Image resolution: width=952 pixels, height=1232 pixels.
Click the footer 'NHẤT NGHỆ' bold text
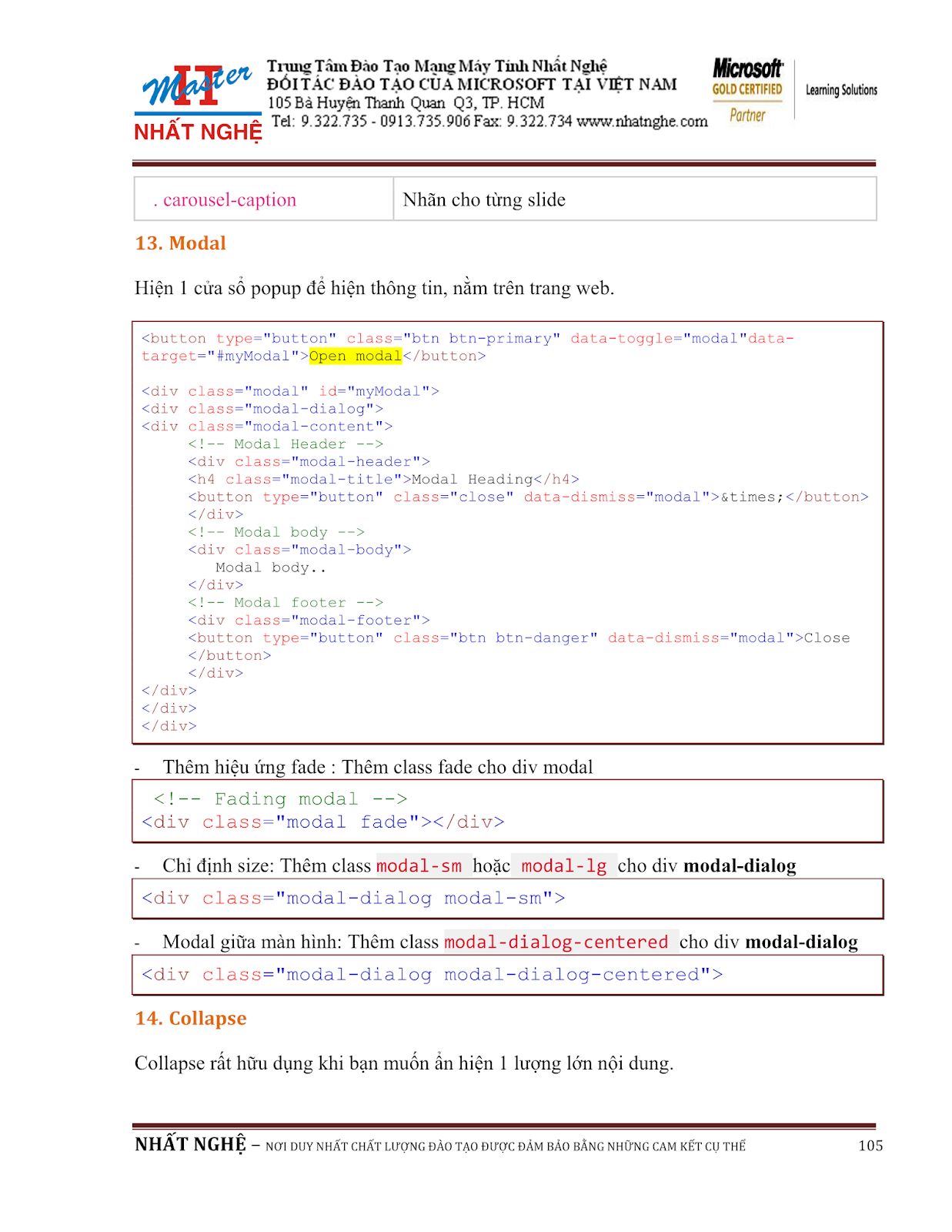[x=191, y=1145]
